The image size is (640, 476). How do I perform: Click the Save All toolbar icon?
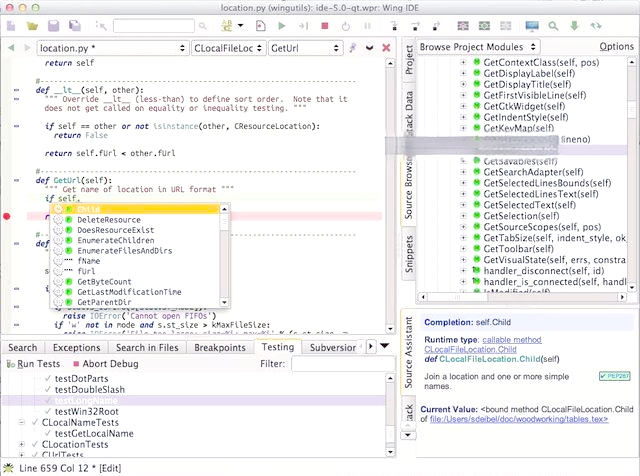[75, 26]
